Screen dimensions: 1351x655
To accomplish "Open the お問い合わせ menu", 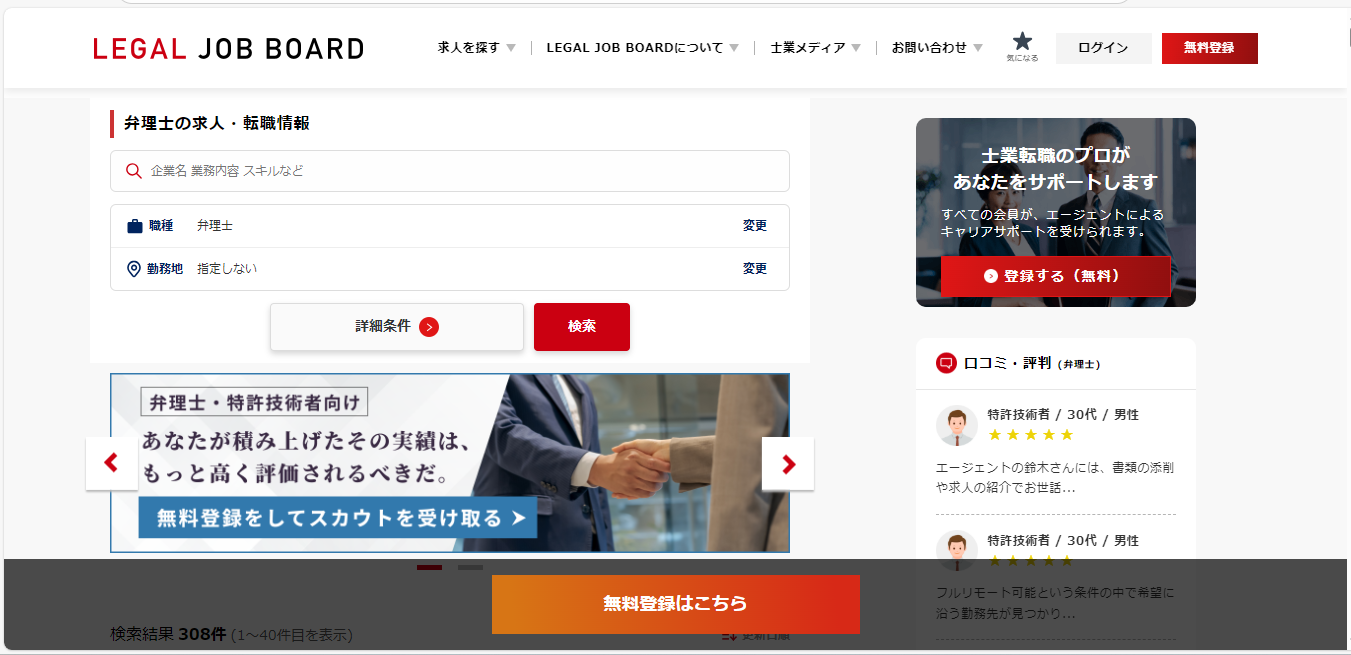I will (x=937, y=48).
